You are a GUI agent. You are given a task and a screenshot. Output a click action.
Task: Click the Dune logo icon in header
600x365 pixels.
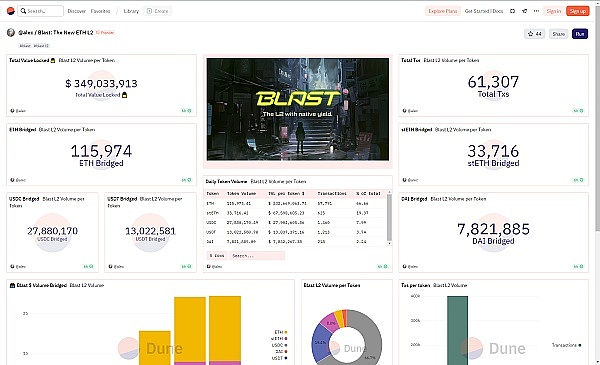[11, 11]
